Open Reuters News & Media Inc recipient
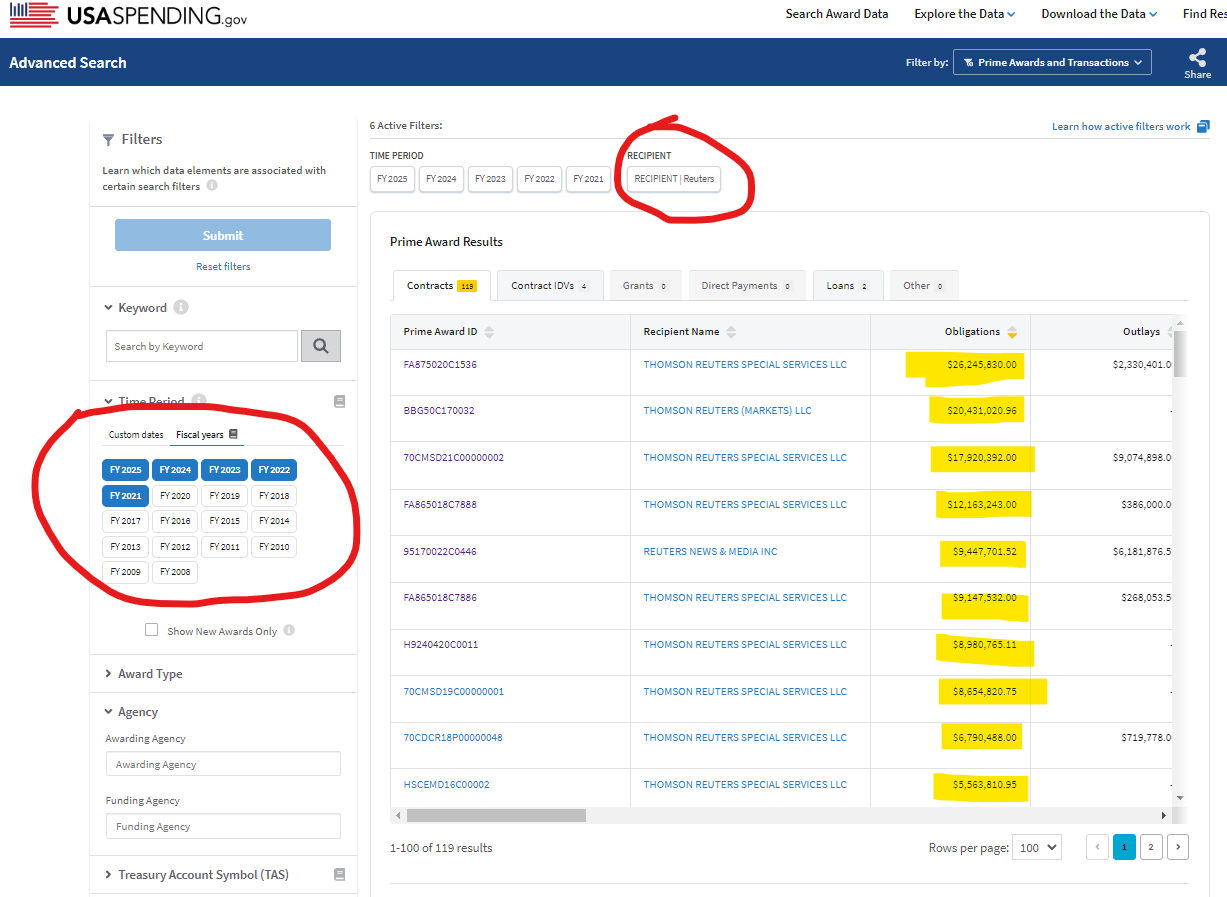 coord(710,552)
